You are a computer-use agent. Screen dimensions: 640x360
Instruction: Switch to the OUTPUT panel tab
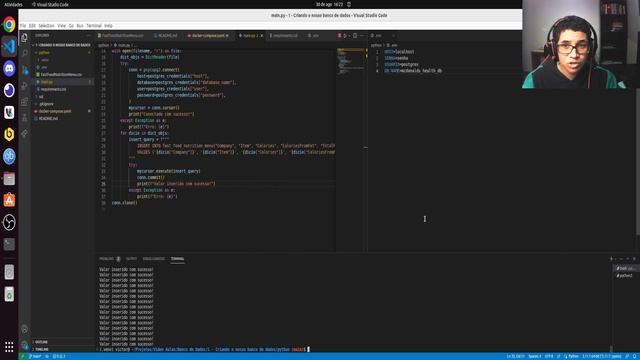[131, 259]
